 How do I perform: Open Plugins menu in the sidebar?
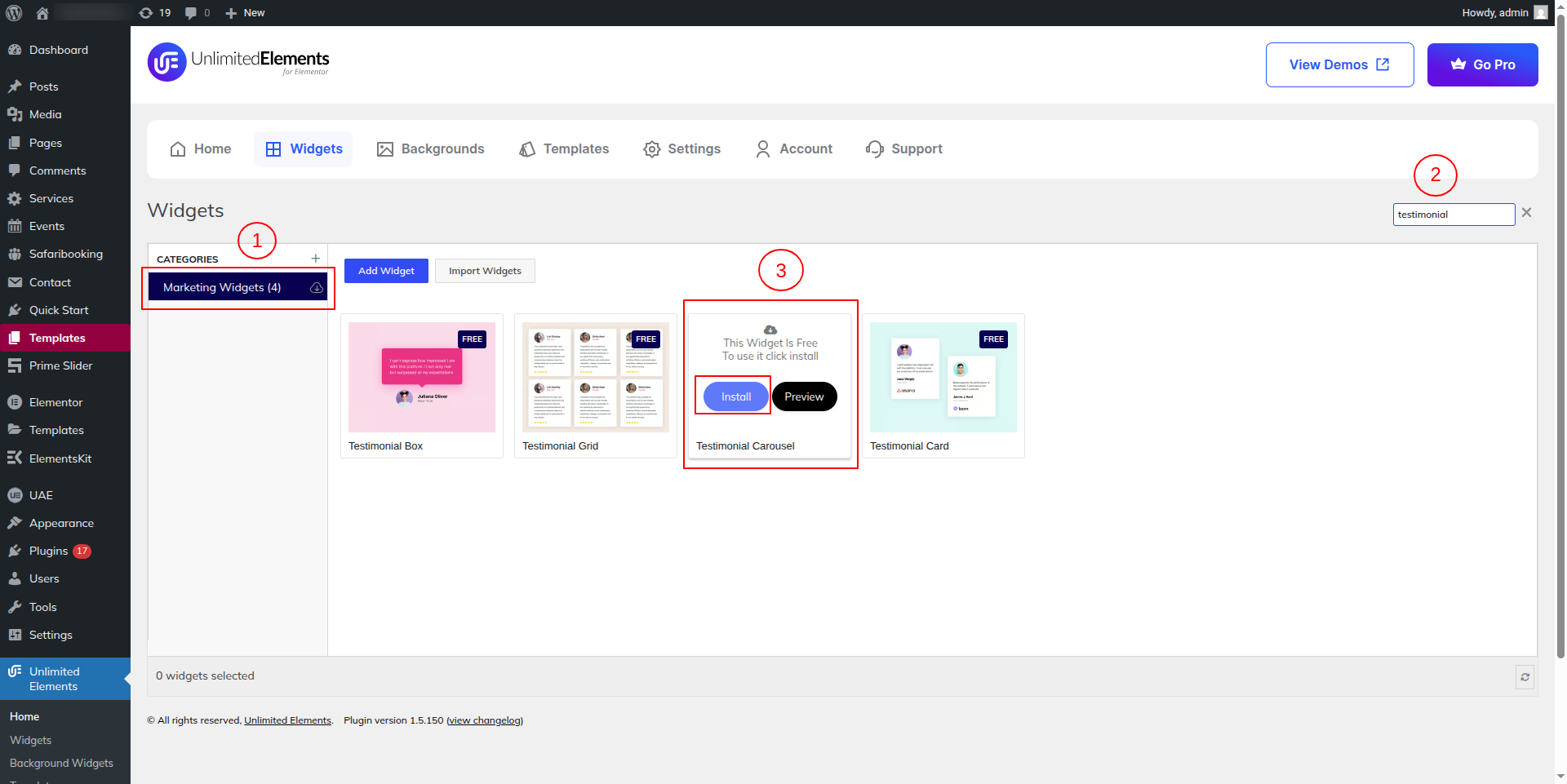tap(48, 551)
